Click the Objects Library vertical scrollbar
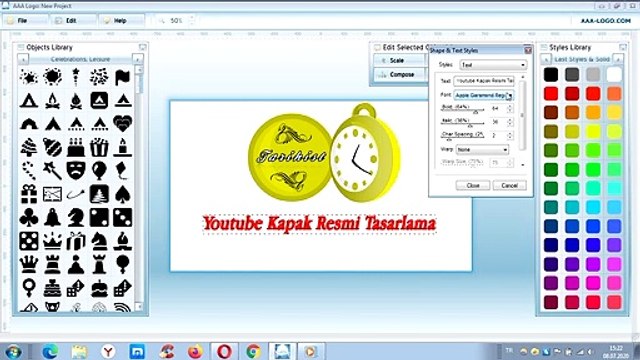This screenshot has width=640, height=360. [139, 188]
